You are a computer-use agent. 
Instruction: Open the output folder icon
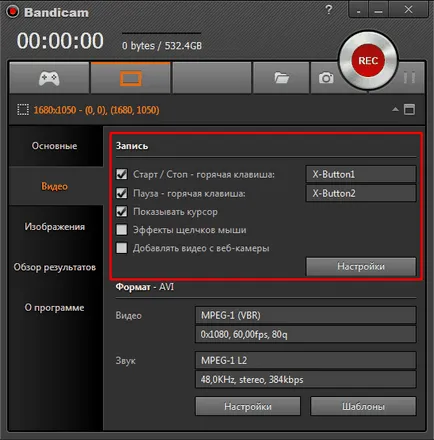(x=282, y=78)
